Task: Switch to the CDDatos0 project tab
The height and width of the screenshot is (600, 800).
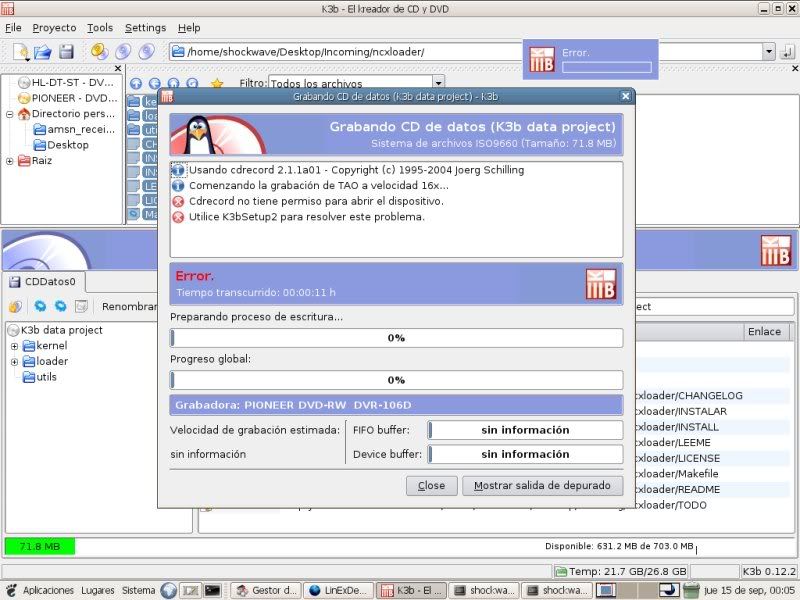Action: 44,282
